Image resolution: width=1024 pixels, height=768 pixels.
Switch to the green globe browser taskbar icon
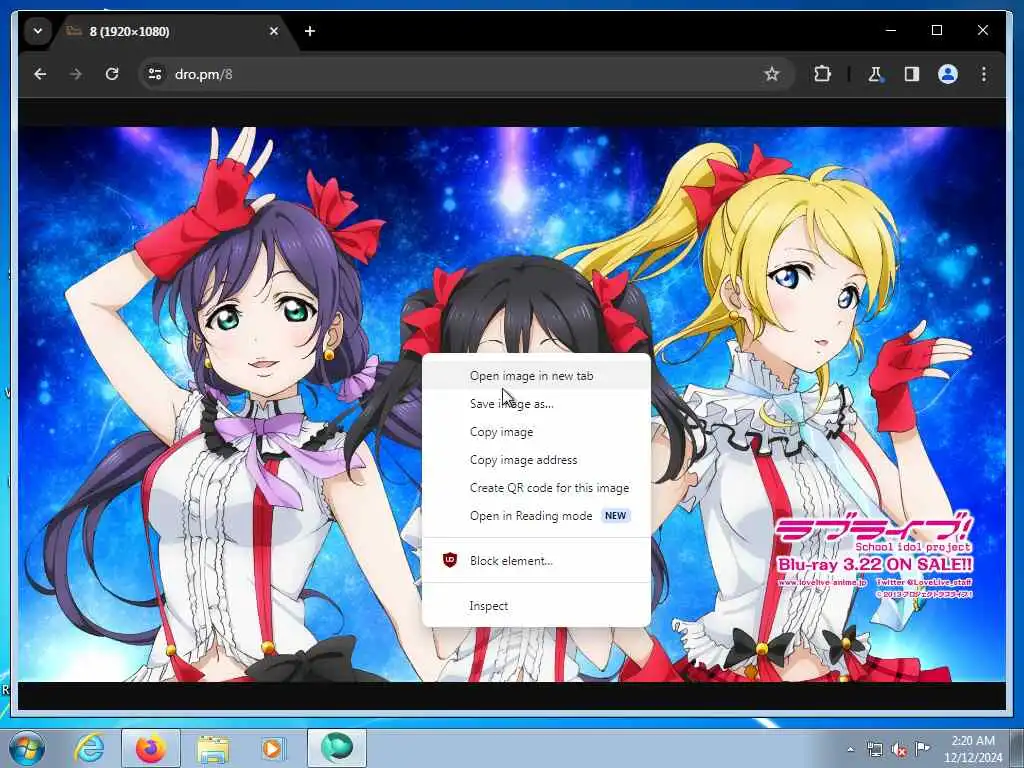[337, 748]
